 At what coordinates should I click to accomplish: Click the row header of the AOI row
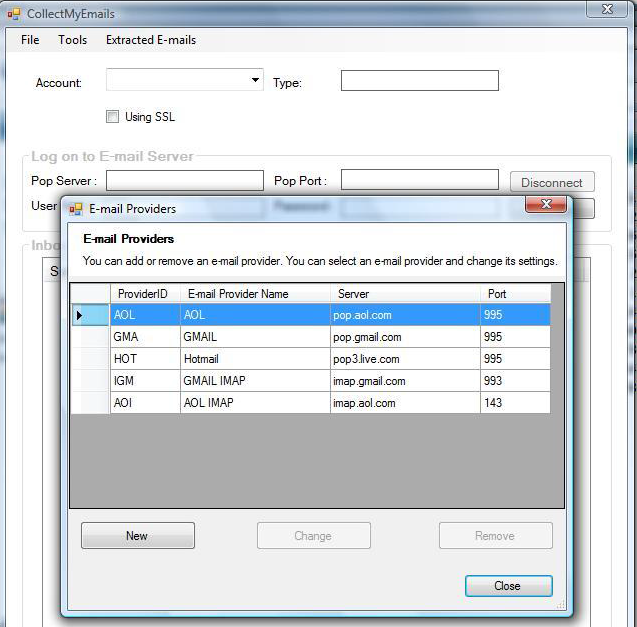pos(90,403)
